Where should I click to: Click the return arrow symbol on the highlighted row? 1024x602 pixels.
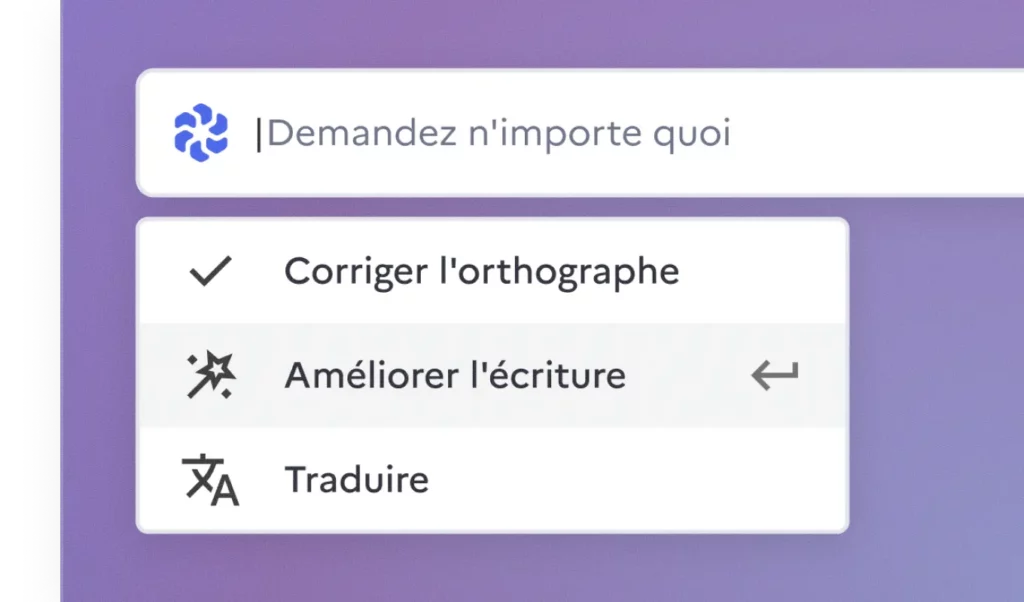(x=773, y=375)
